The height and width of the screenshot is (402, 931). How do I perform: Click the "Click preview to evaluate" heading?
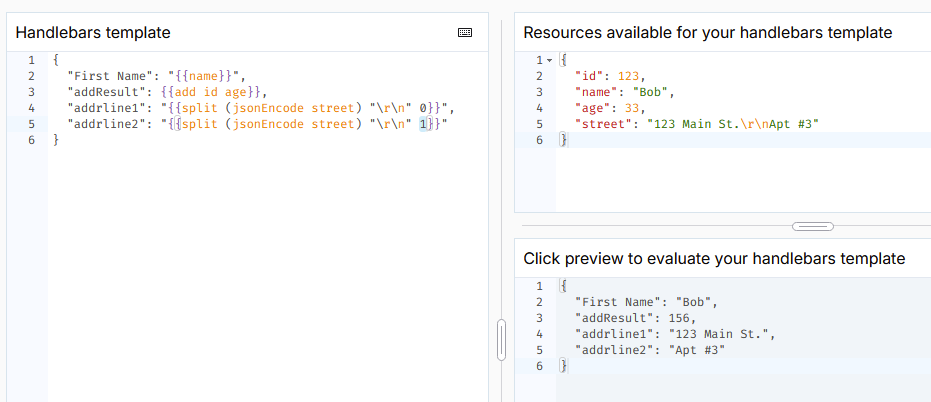click(x=714, y=258)
